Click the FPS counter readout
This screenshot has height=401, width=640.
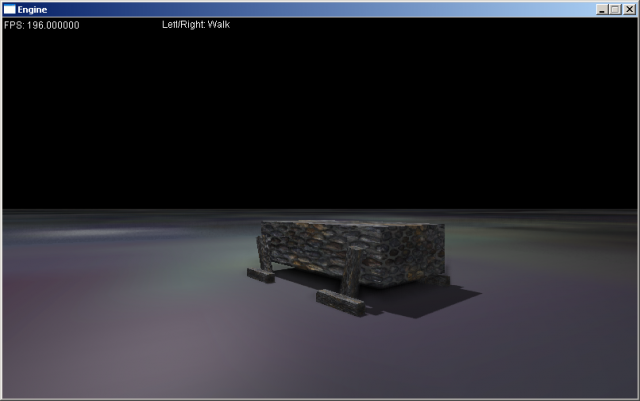pyautogui.click(x=41, y=25)
